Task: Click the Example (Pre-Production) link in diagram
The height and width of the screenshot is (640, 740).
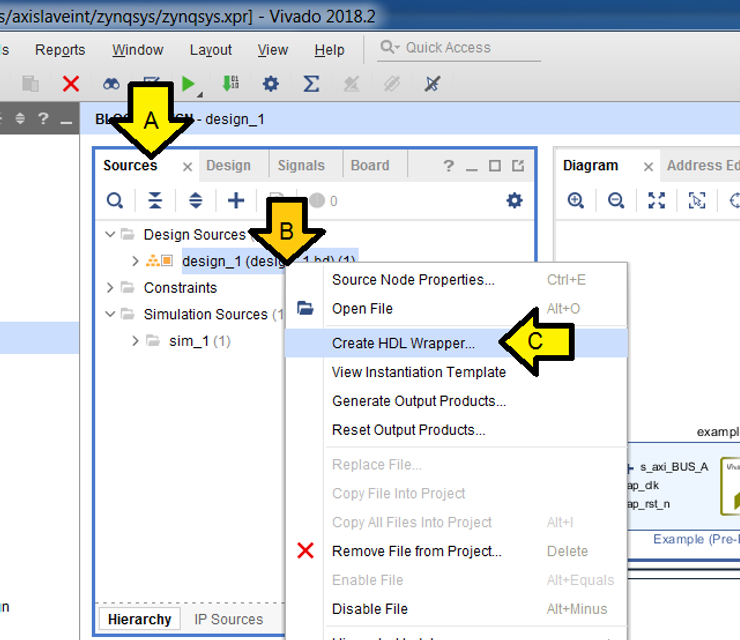Action: 696,539
